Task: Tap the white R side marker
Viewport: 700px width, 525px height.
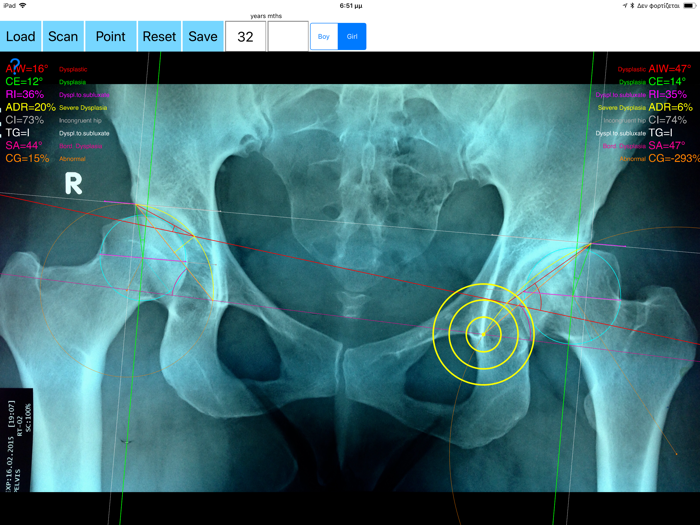Action: click(x=74, y=183)
